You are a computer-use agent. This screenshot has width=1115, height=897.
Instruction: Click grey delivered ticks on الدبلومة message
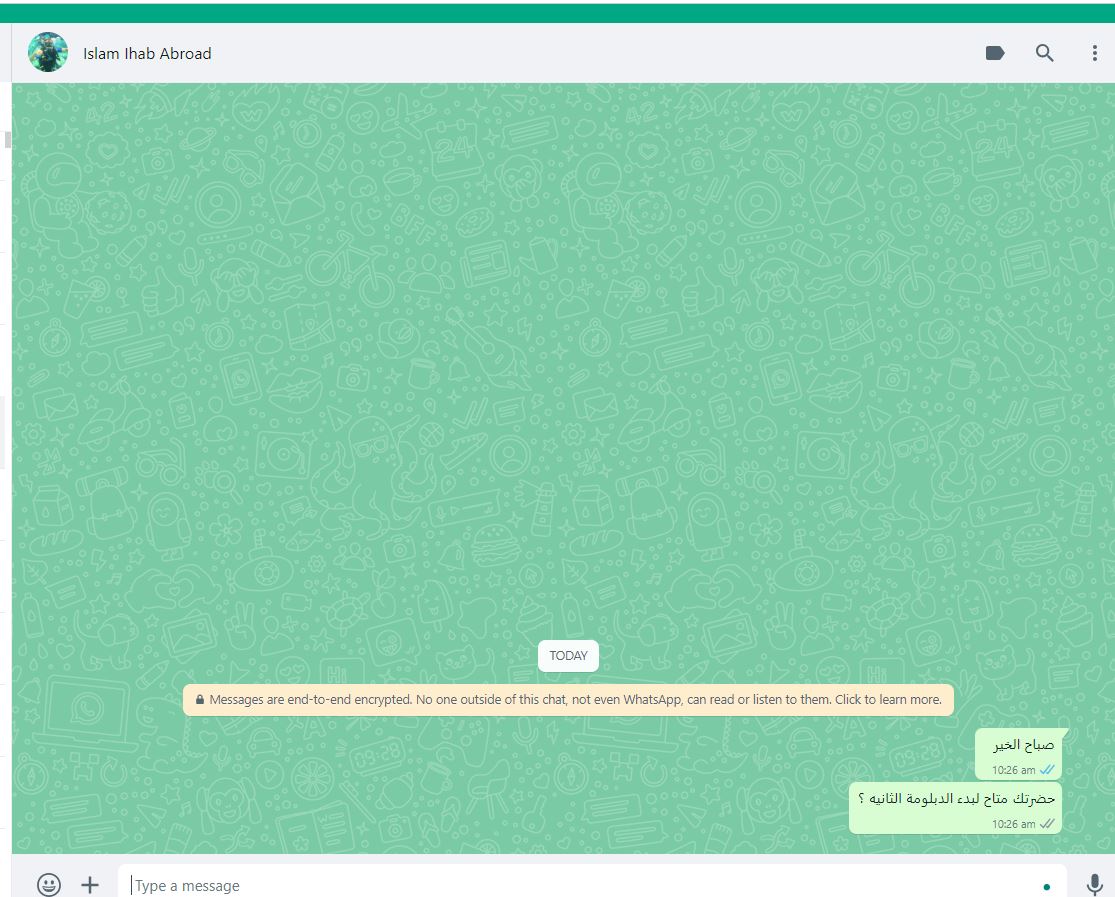pos(1047,824)
